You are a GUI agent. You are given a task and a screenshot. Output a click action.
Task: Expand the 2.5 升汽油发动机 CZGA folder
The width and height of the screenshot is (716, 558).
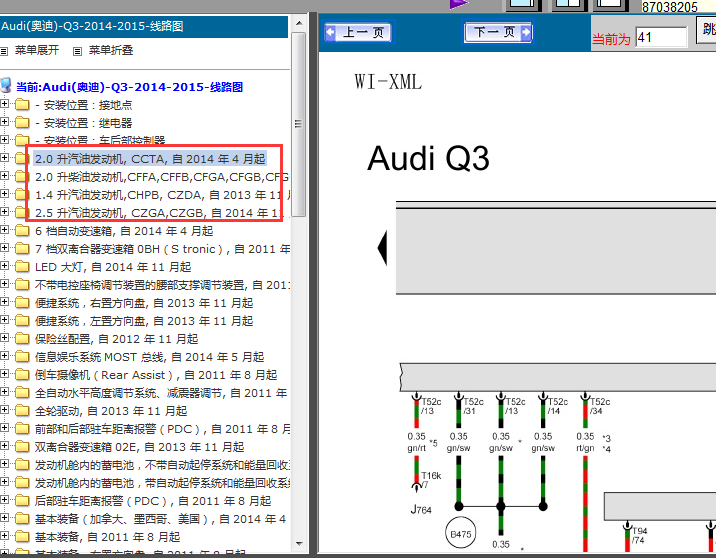[x=4, y=211]
